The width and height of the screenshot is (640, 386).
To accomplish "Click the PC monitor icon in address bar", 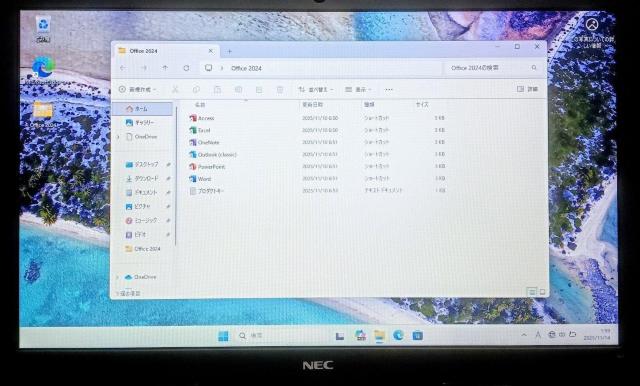I will point(209,68).
